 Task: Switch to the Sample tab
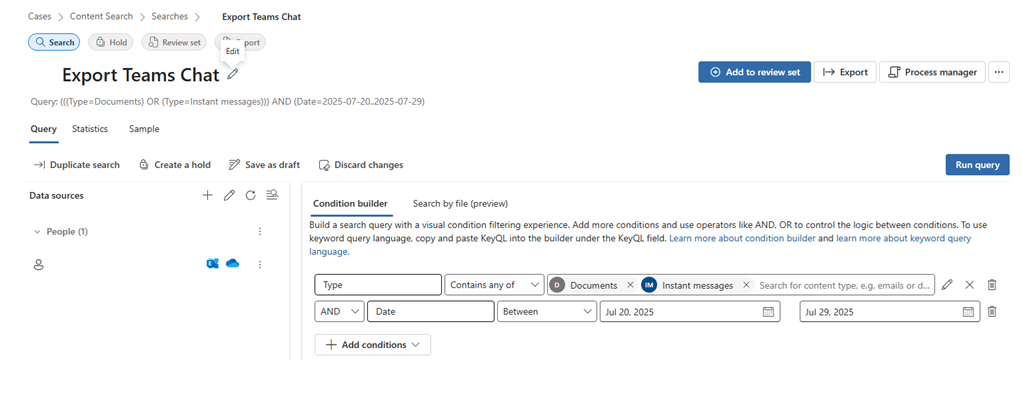pos(144,129)
